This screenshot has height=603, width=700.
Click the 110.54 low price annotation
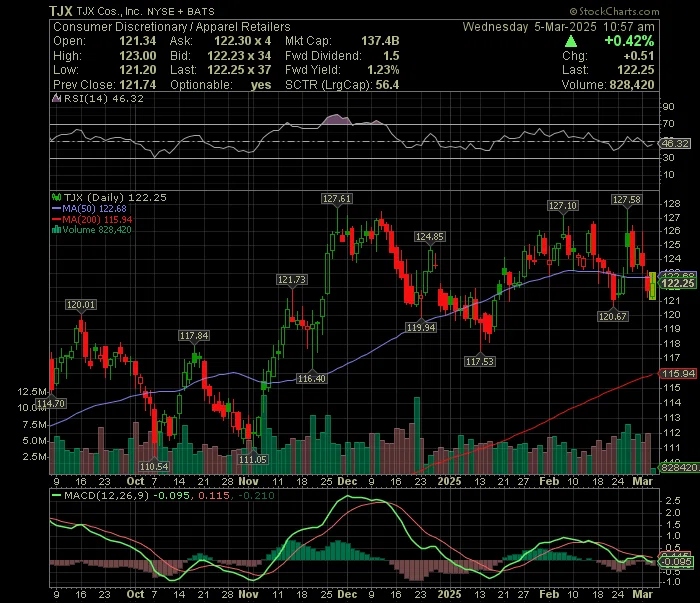coord(154,467)
